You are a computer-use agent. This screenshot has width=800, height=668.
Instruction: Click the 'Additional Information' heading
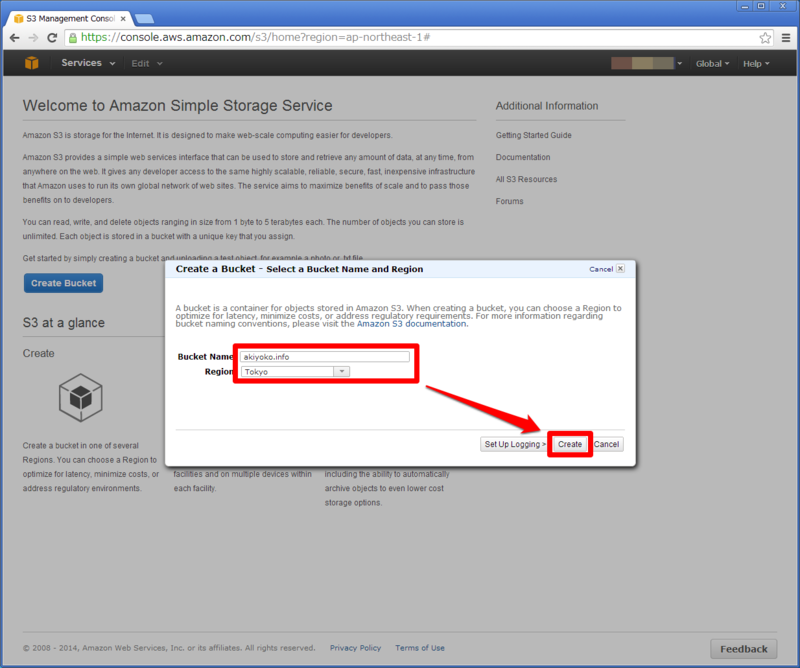pos(547,106)
